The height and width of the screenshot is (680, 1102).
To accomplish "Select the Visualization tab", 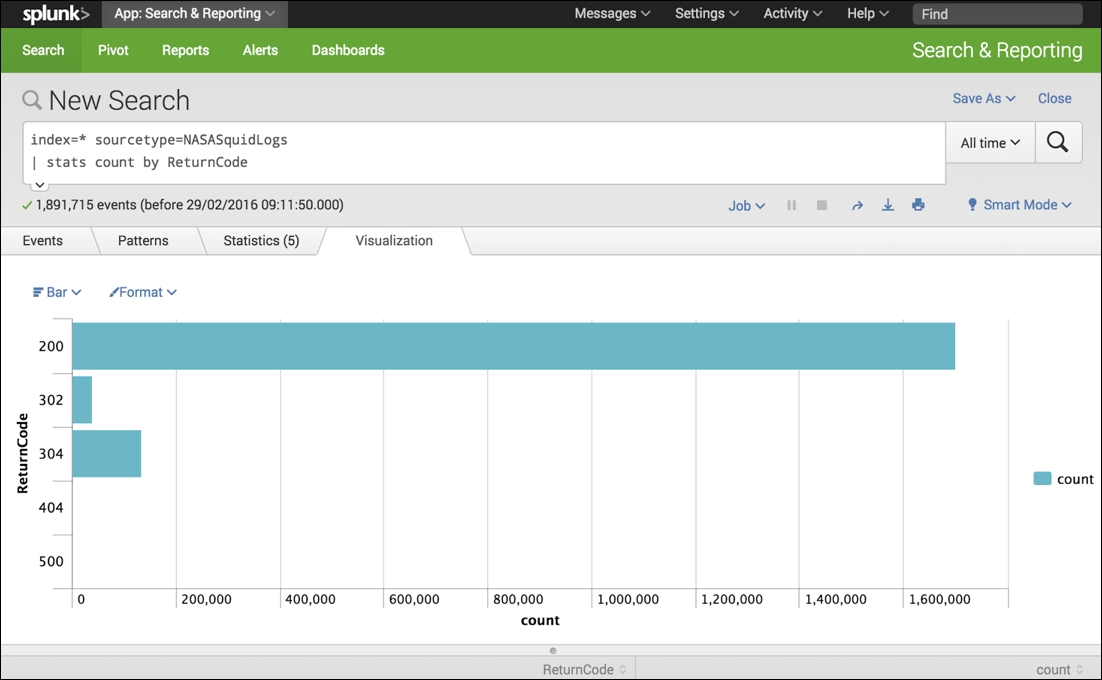I will [394, 240].
